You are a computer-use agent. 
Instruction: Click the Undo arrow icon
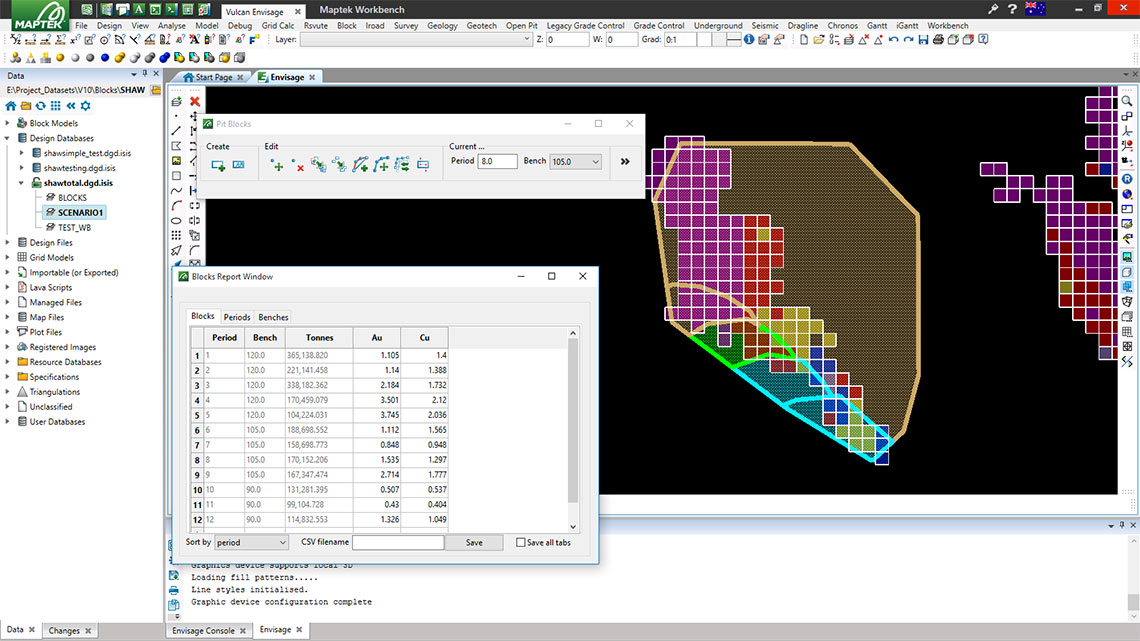[894, 40]
